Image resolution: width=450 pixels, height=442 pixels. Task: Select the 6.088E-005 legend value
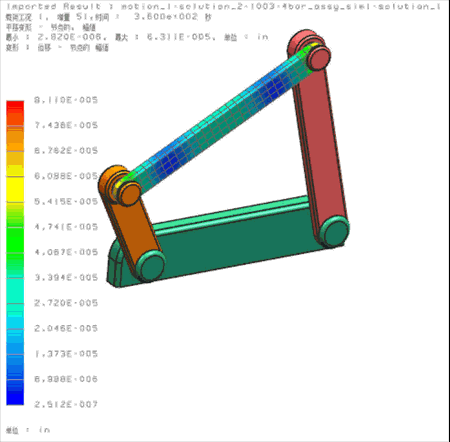click(x=66, y=176)
